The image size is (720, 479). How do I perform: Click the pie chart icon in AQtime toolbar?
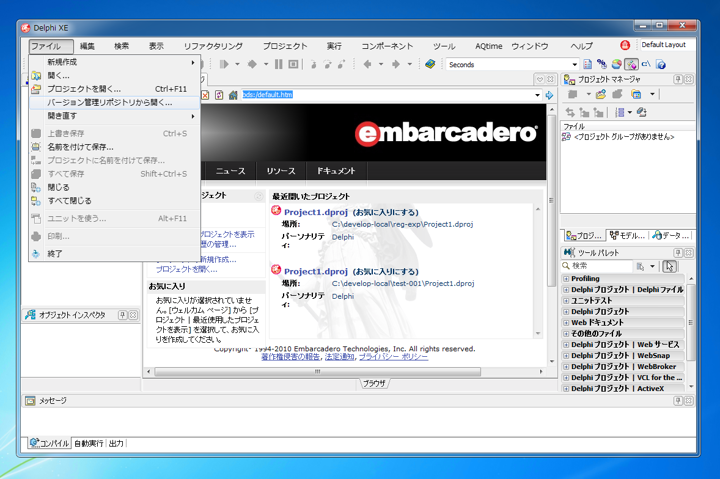617,64
